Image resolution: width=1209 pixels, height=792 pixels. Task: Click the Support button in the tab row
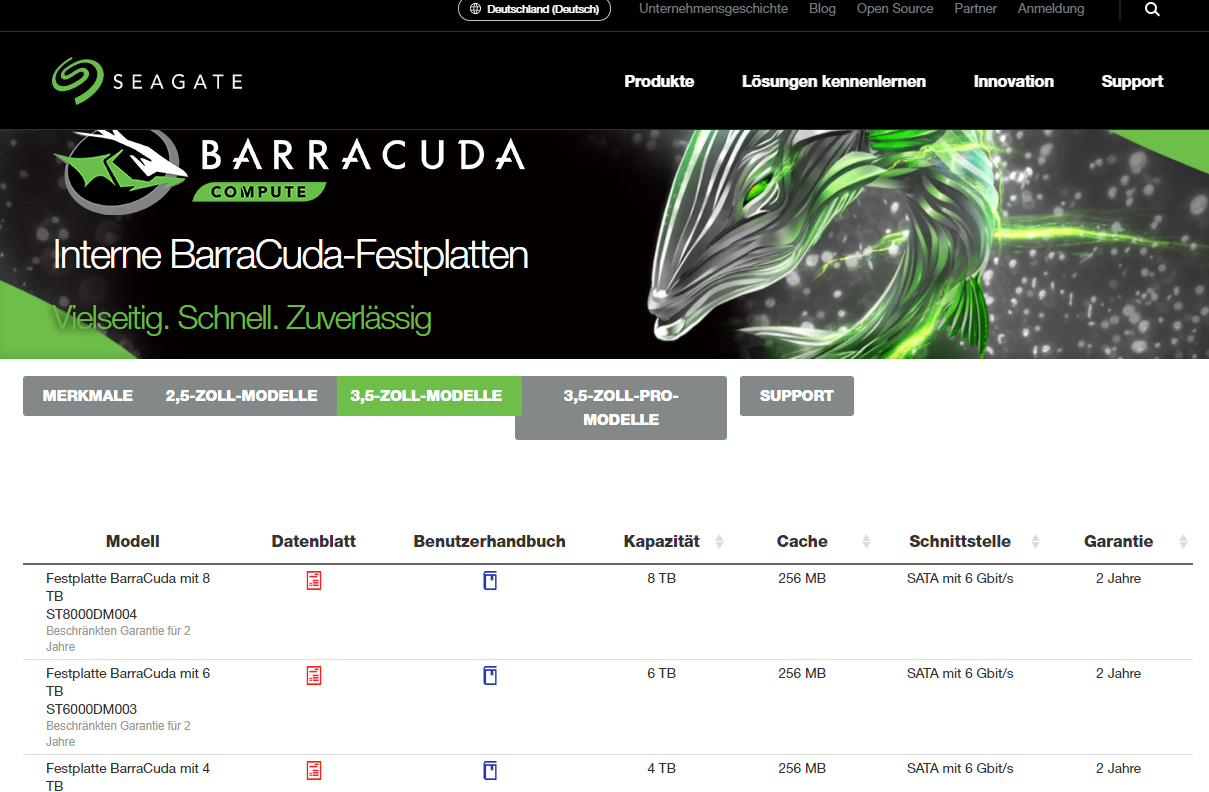click(x=796, y=395)
